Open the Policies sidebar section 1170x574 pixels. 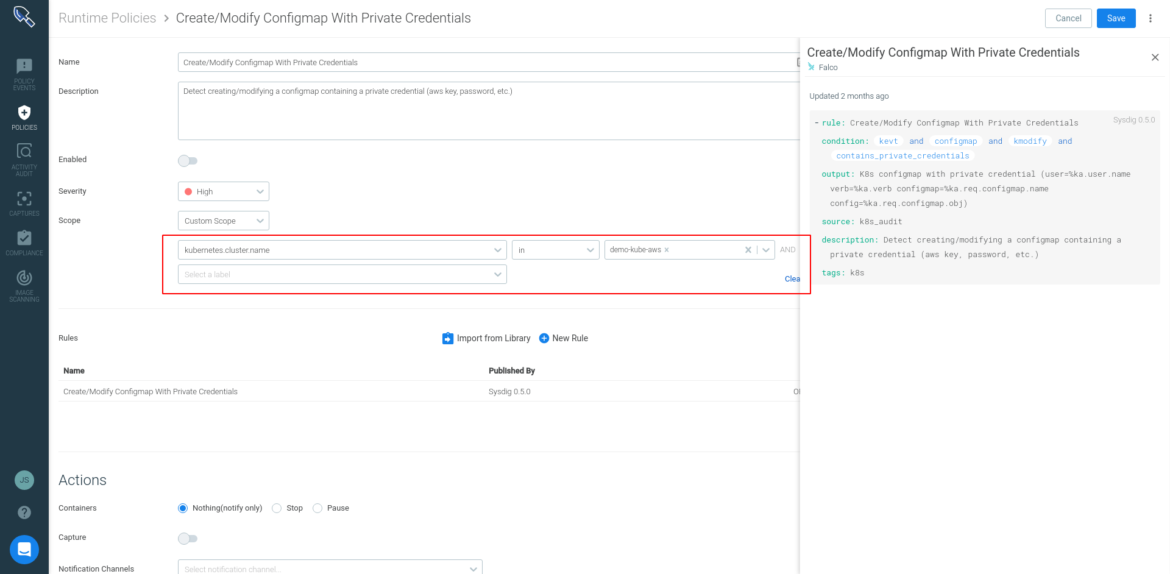tap(24, 118)
